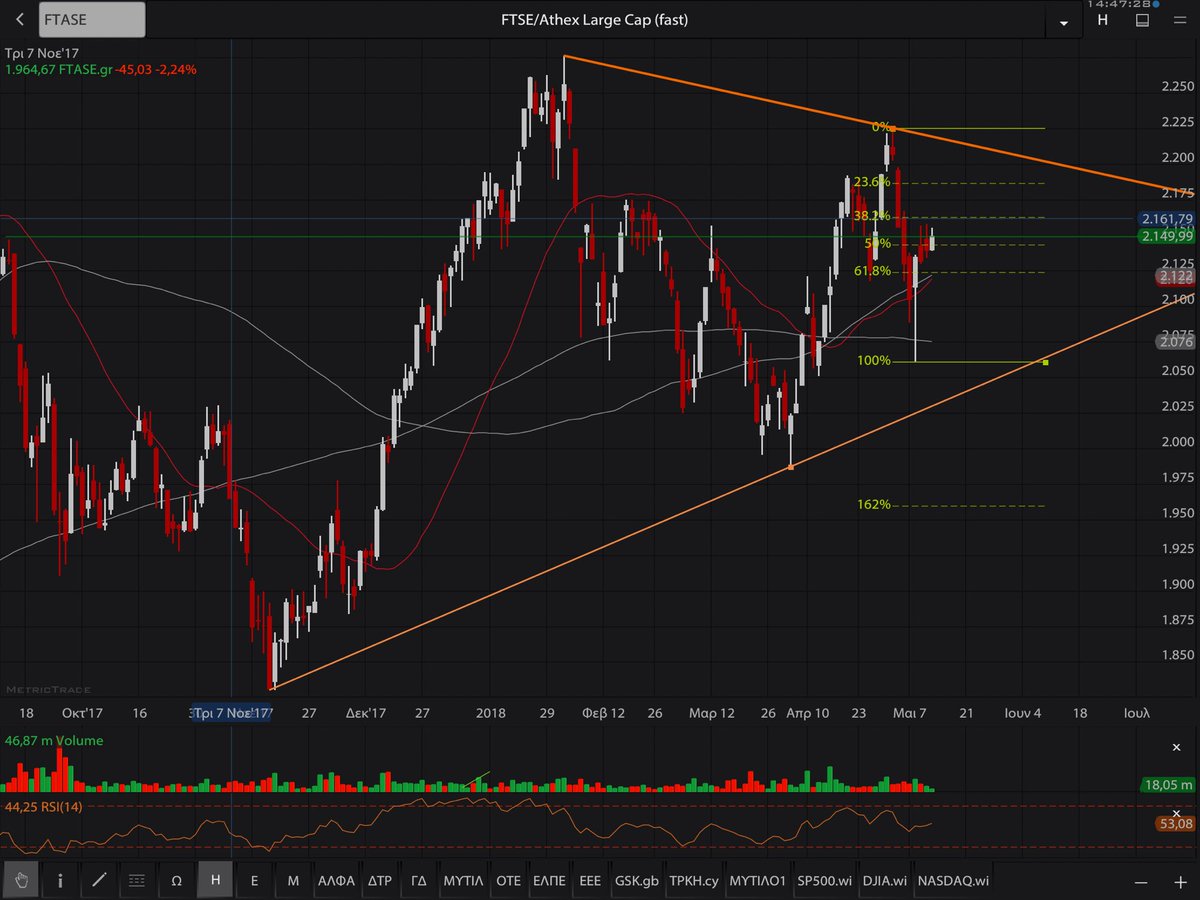Select the E period in bottom toolbar
This screenshot has width=1200, height=900.
(x=254, y=880)
